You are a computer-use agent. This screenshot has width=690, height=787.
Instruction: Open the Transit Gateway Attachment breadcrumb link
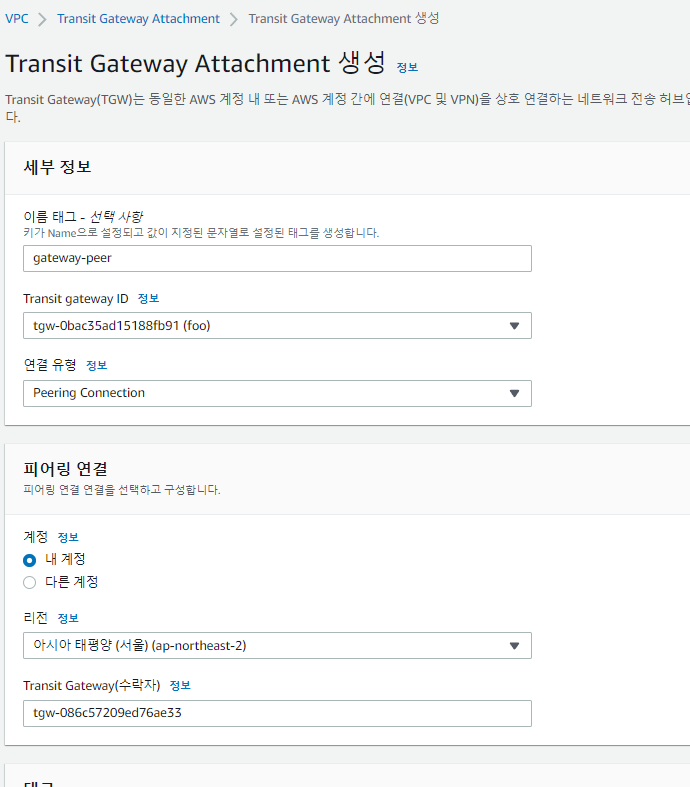click(138, 19)
